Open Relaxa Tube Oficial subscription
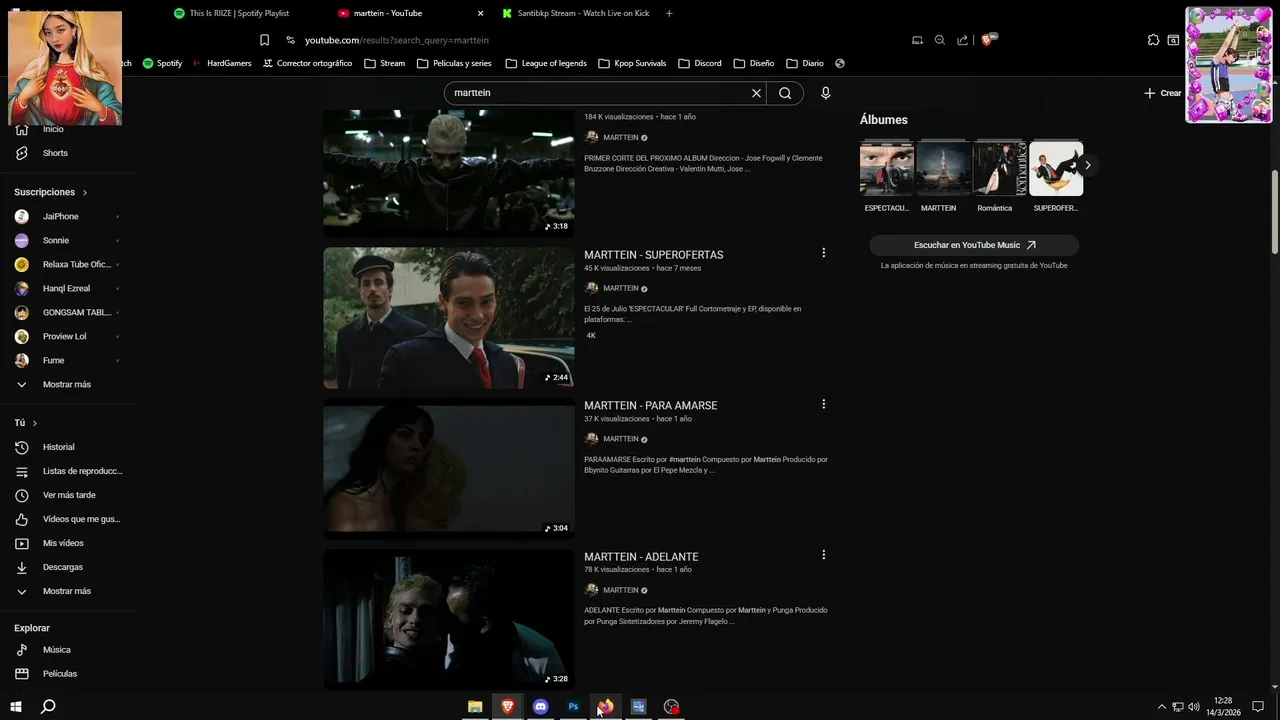The width and height of the screenshot is (1280, 720). pos(68,264)
